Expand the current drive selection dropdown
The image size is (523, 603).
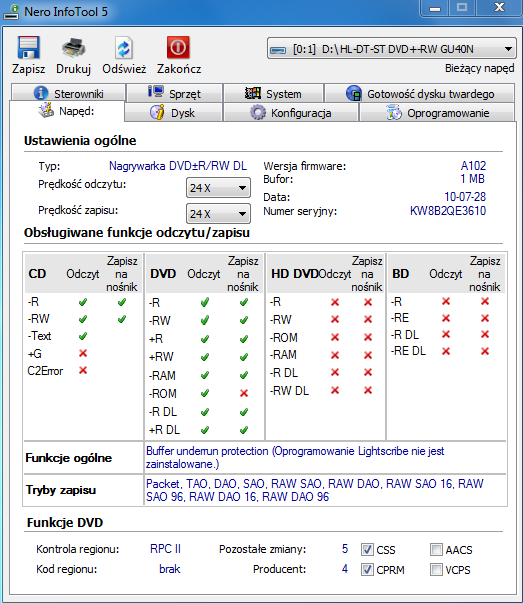(x=391, y=48)
